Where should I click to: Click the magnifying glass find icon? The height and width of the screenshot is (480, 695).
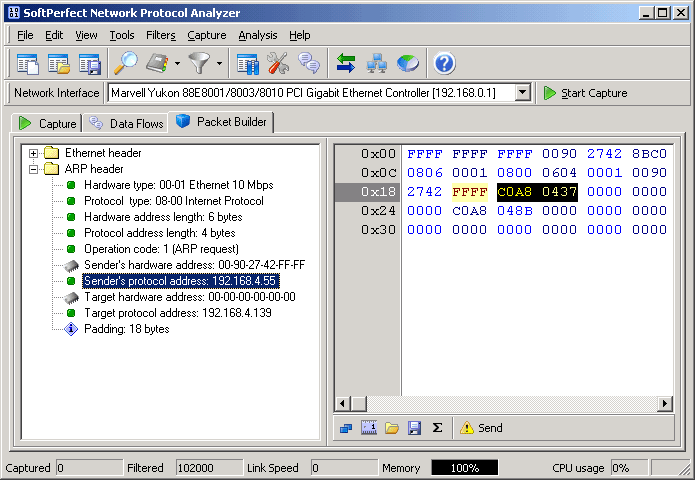pyautogui.click(x=126, y=63)
